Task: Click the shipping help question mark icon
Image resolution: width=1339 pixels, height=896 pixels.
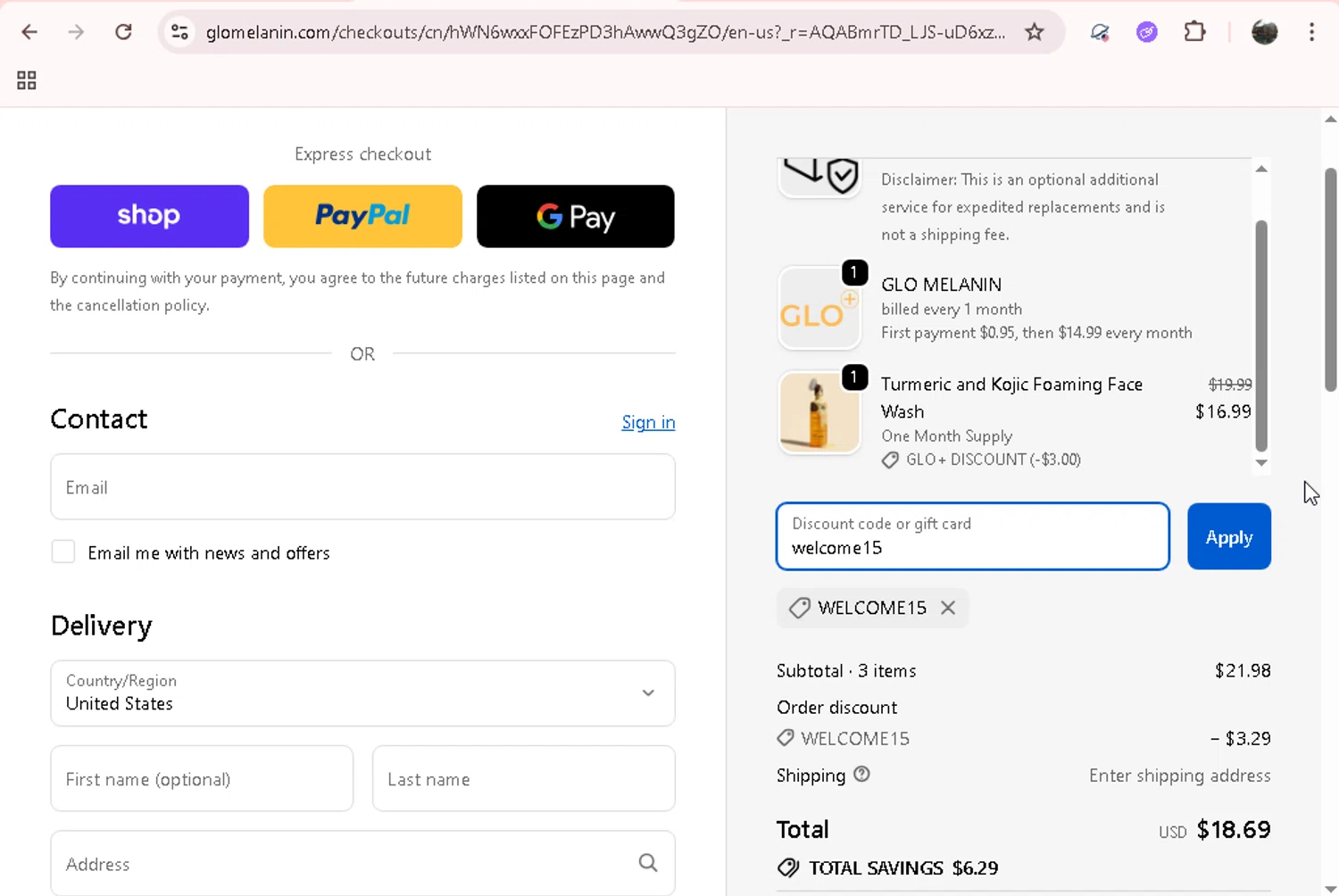Action: (861, 775)
